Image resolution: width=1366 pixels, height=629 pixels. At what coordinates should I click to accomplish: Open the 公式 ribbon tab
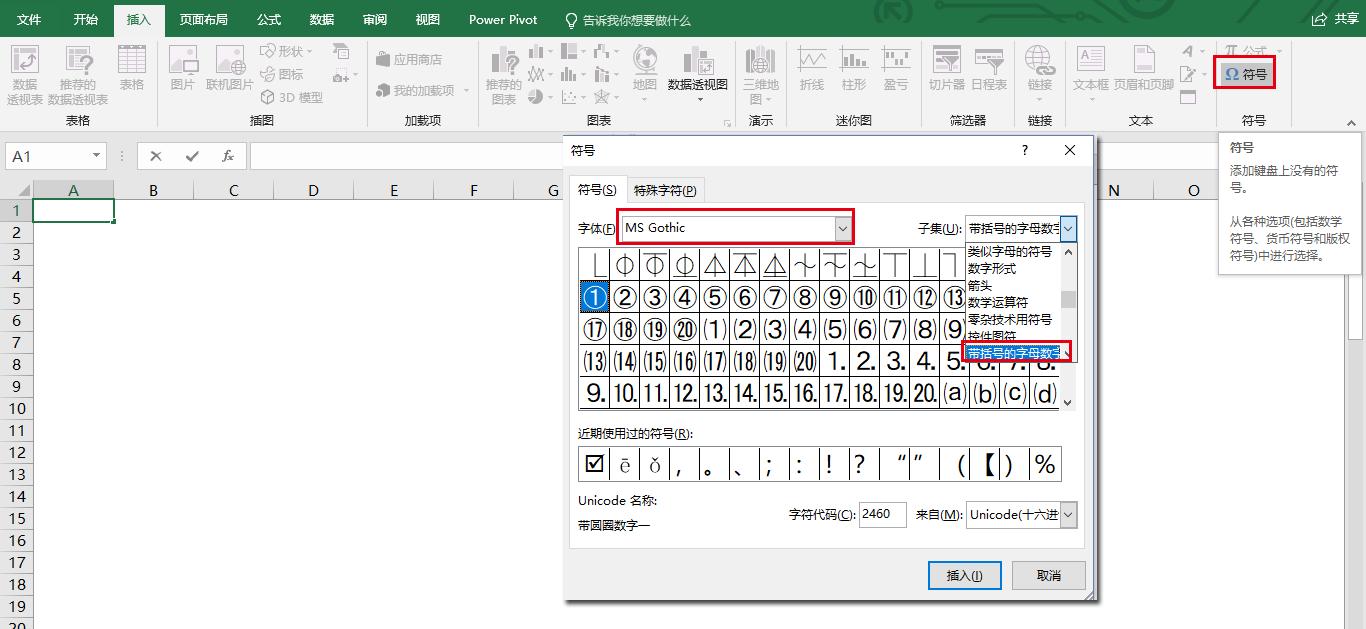(x=267, y=19)
